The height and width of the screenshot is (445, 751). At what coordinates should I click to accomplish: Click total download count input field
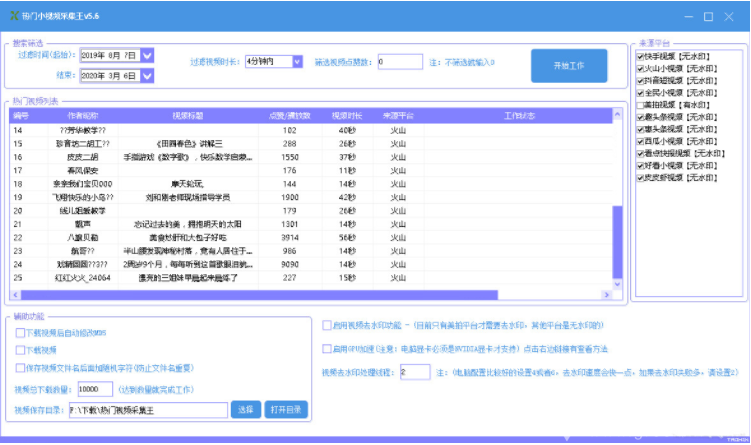(x=95, y=389)
